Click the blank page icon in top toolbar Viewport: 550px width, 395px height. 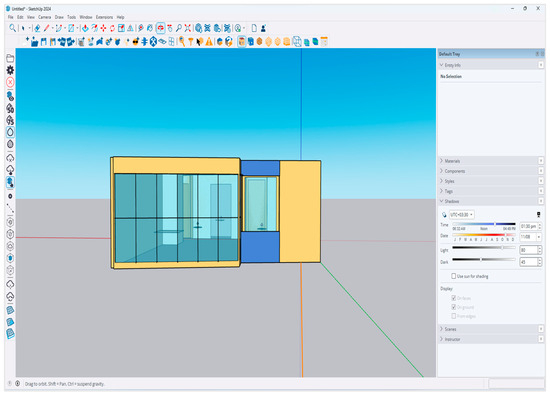pos(254,28)
